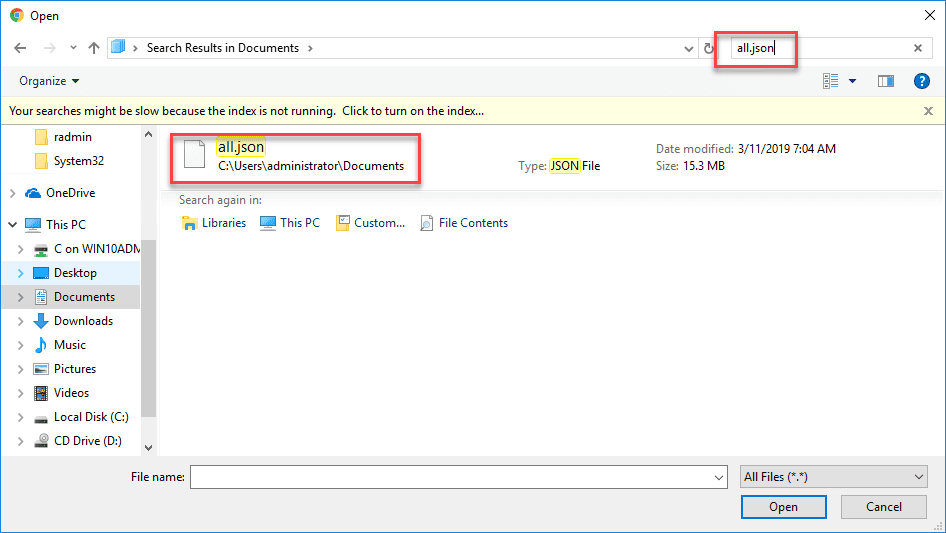Click the C:\Users\administrator\Documents path

click(311, 166)
